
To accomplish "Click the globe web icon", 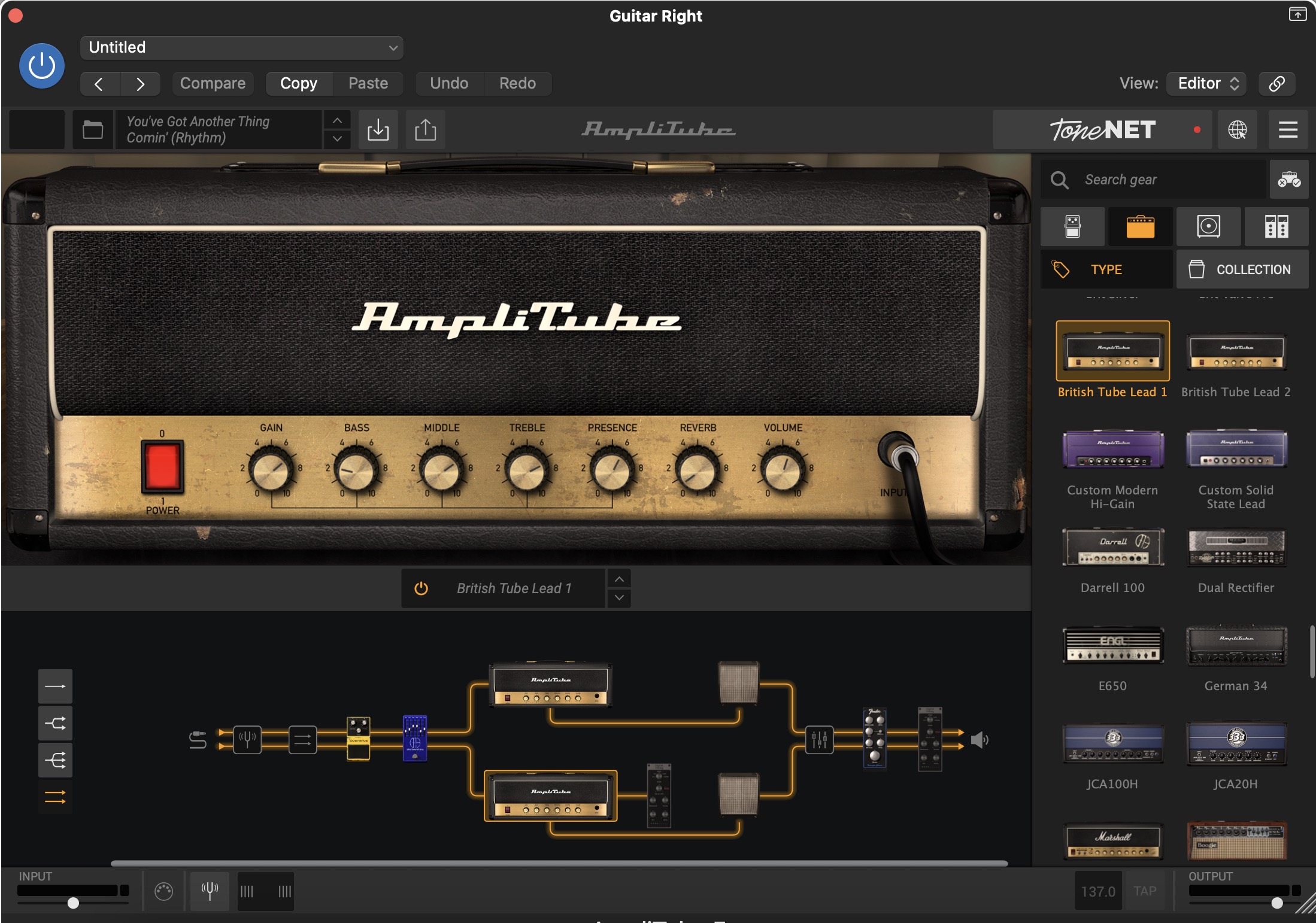I will (x=1238, y=129).
